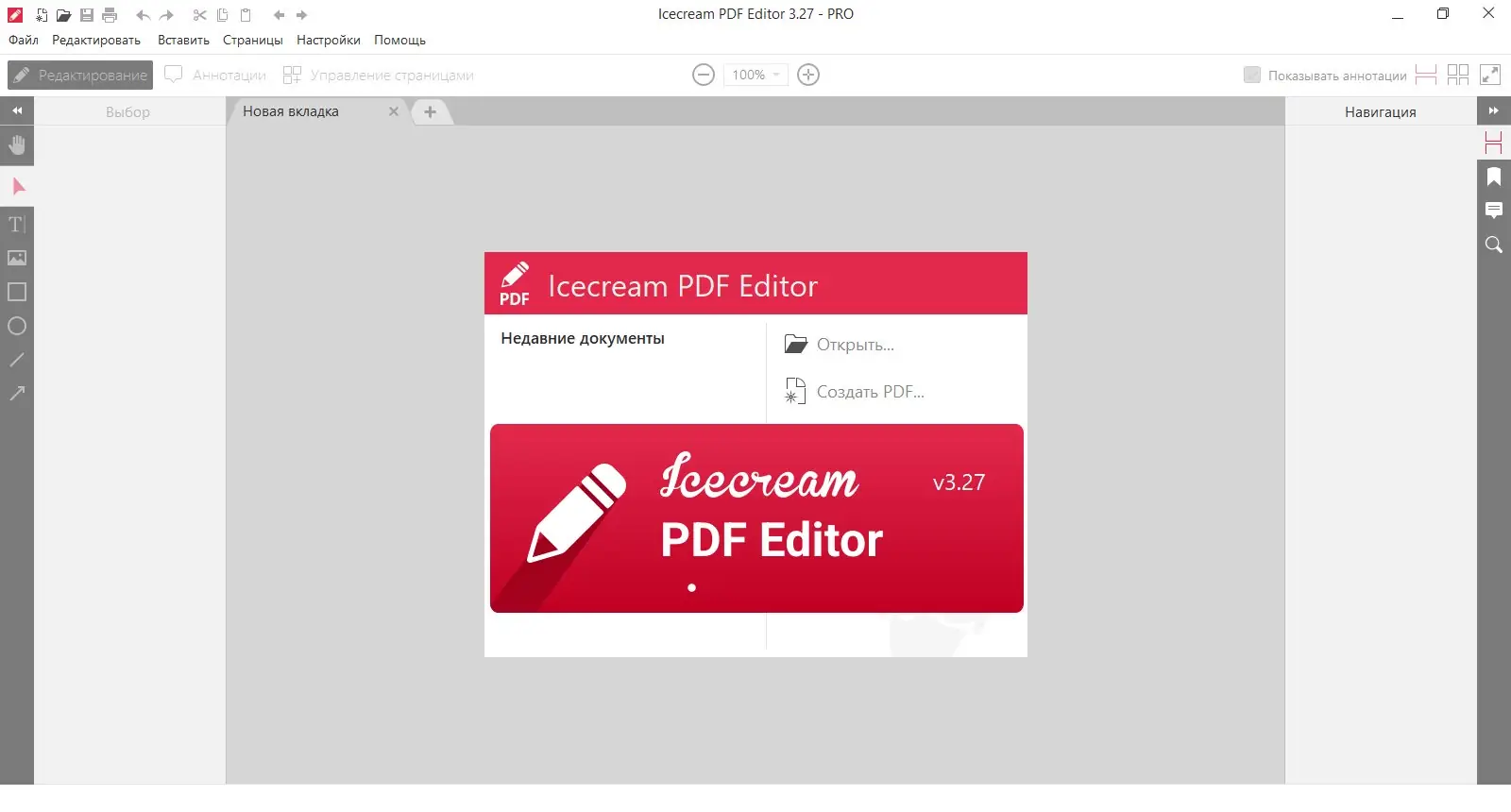Zoom in with the plus button
The image size is (1511, 812).
pyautogui.click(x=808, y=75)
